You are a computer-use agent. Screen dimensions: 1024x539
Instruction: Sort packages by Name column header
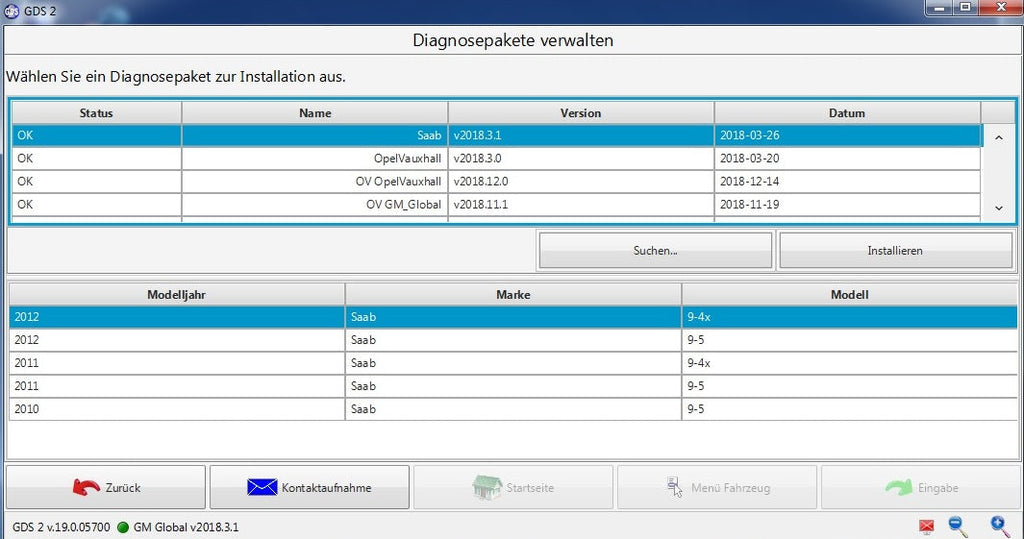[x=315, y=113]
